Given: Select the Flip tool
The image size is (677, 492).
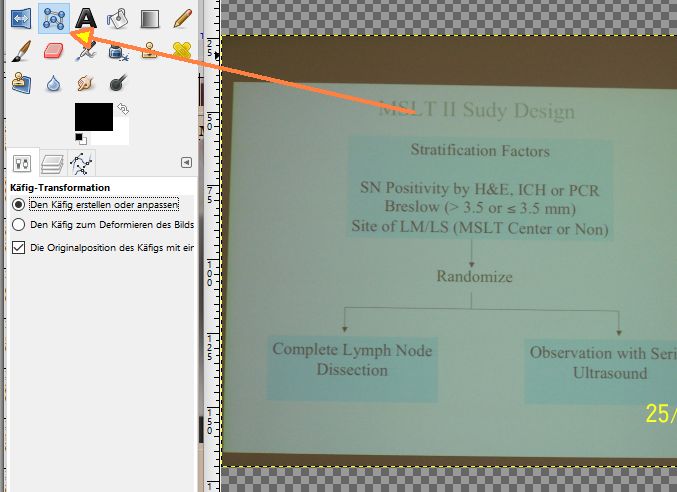Looking at the screenshot, I should pyautogui.click(x=19, y=17).
